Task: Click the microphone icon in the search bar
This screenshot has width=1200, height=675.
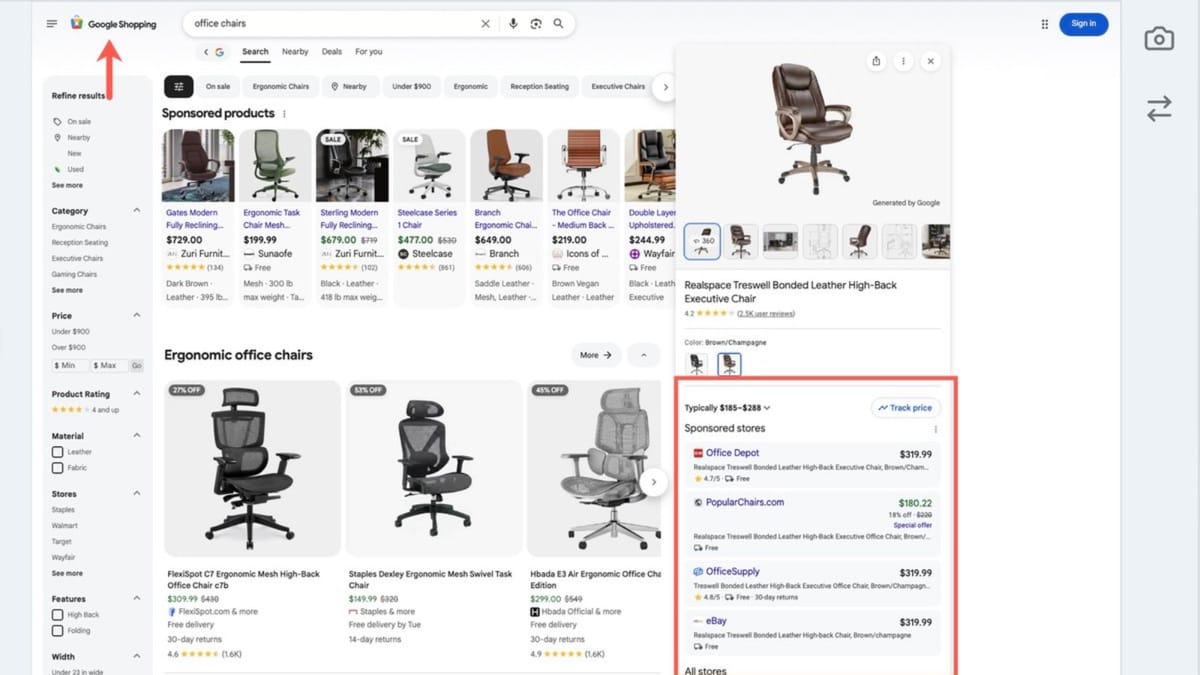Action: (513, 22)
